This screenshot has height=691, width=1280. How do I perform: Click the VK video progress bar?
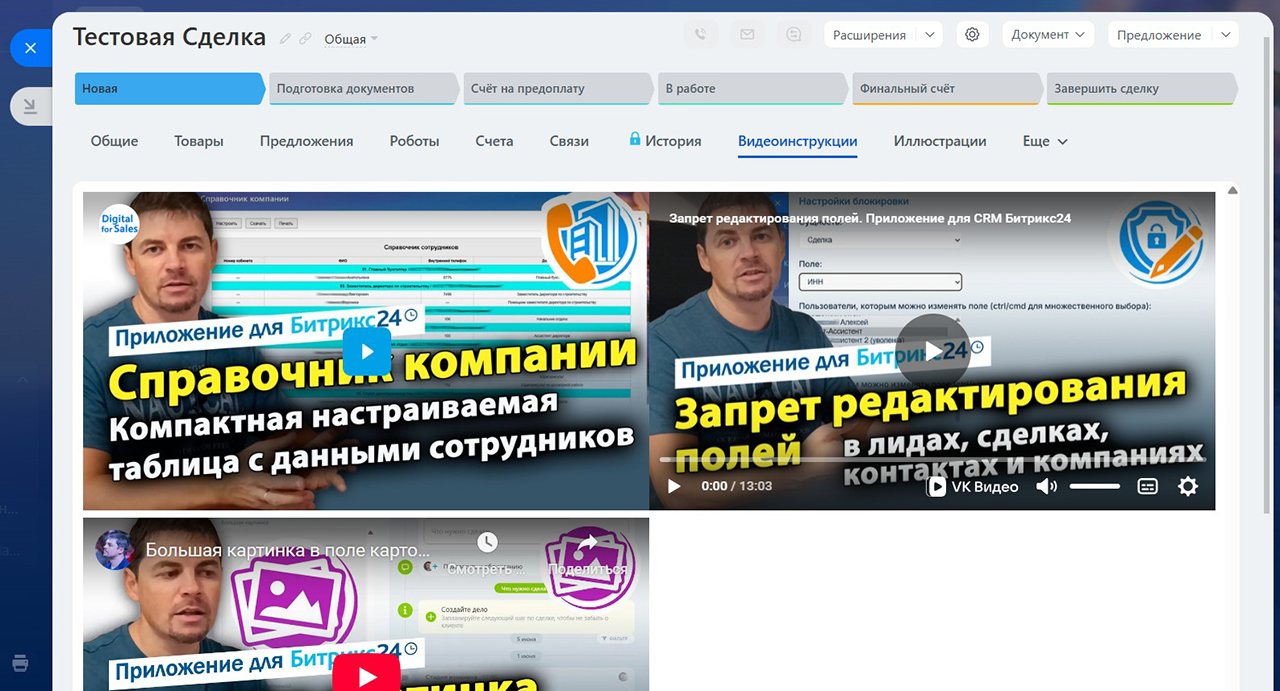click(x=932, y=460)
